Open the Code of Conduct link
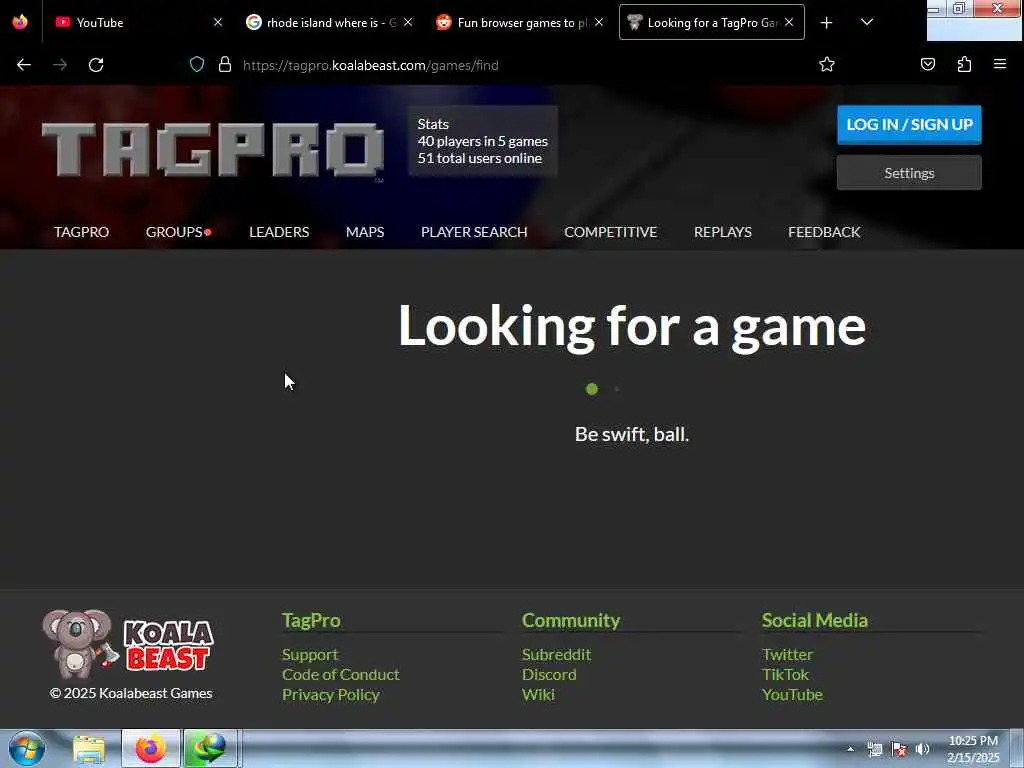The image size is (1024, 768). (x=340, y=675)
